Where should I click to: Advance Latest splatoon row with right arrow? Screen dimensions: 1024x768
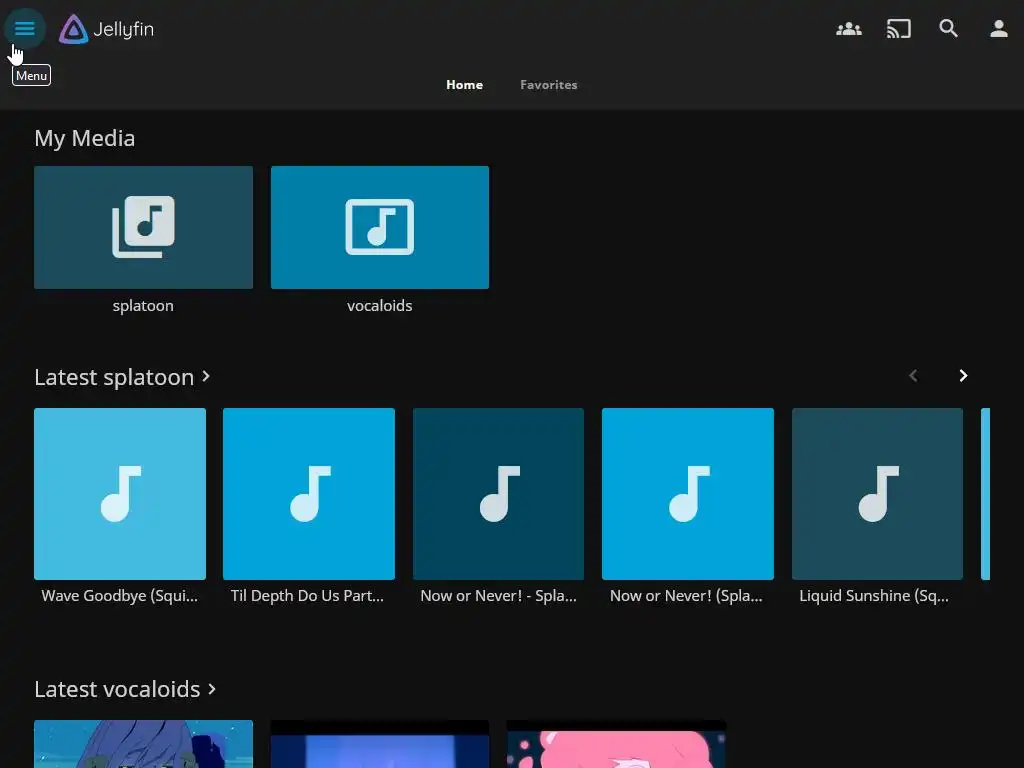click(963, 376)
